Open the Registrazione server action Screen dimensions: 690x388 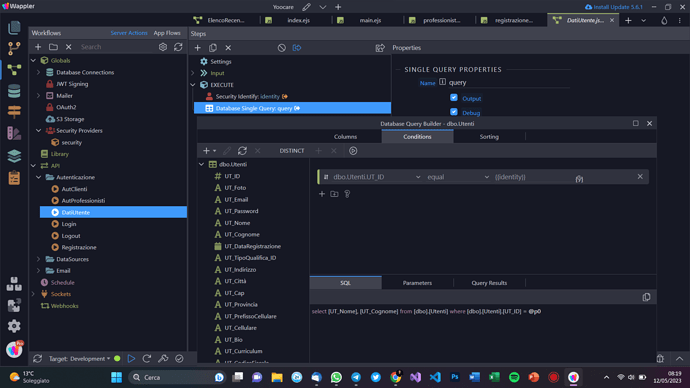[79, 247]
